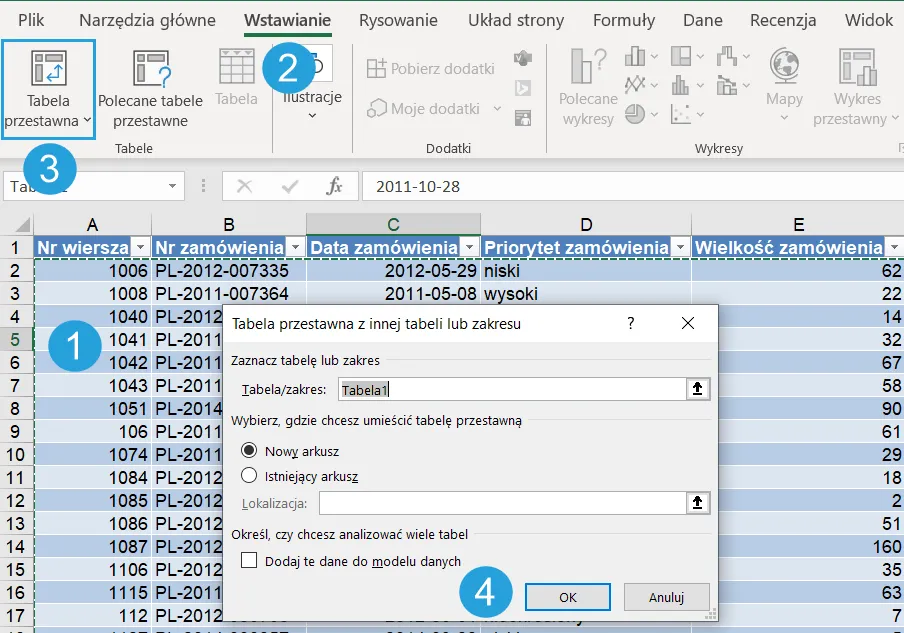Enable Dodaj te dane do modelu danych
The width and height of the screenshot is (904, 633).
pos(249,561)
